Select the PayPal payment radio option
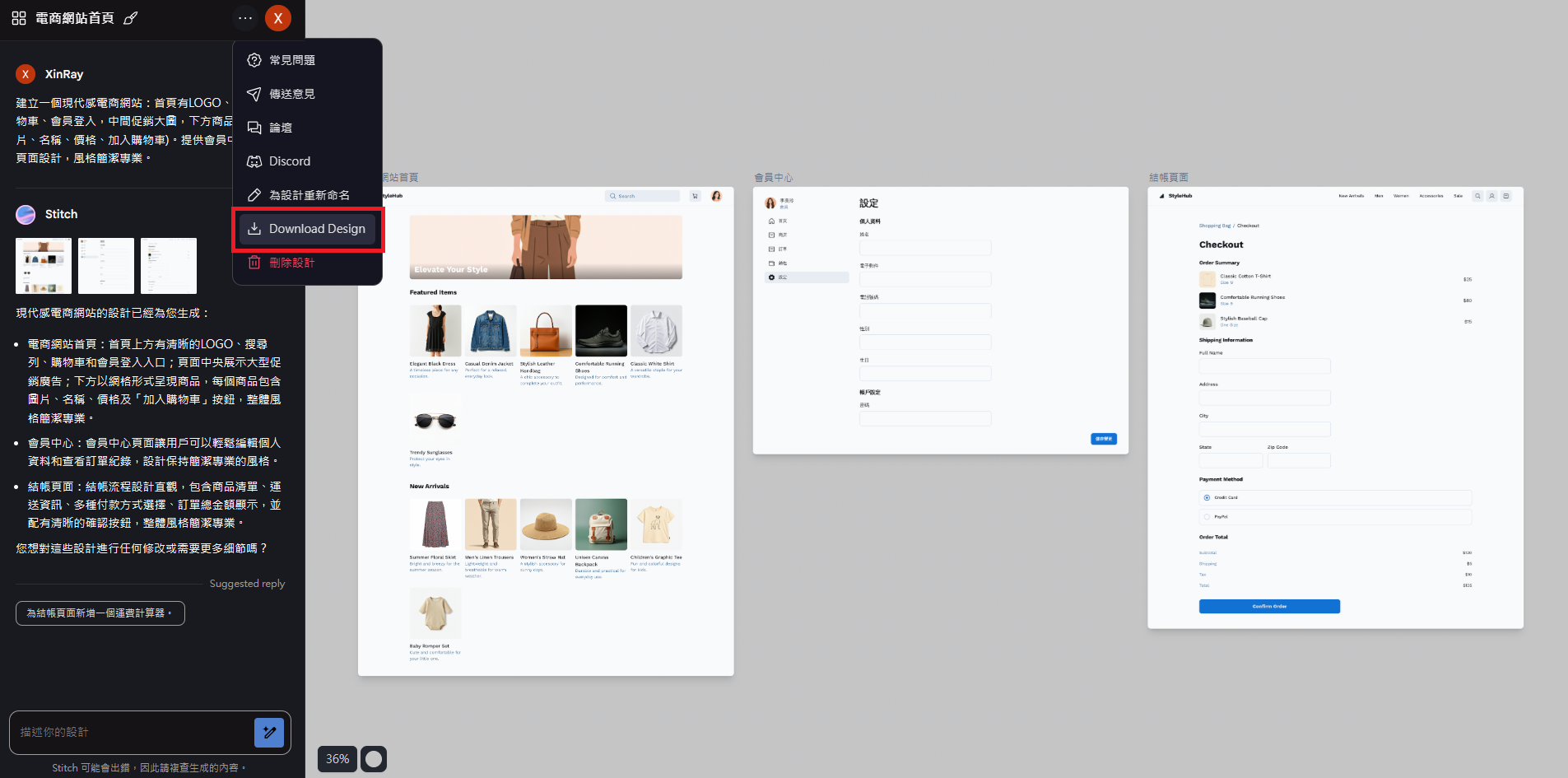Screen dimensions: 1568x778 (x=1207, y=517)
